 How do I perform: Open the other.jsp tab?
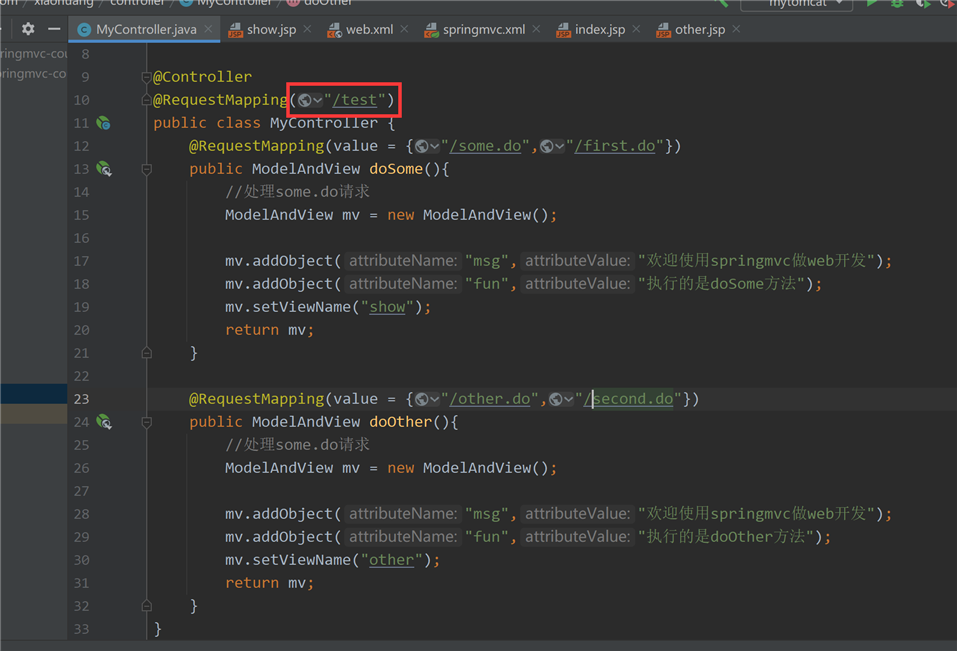point(700,29)
